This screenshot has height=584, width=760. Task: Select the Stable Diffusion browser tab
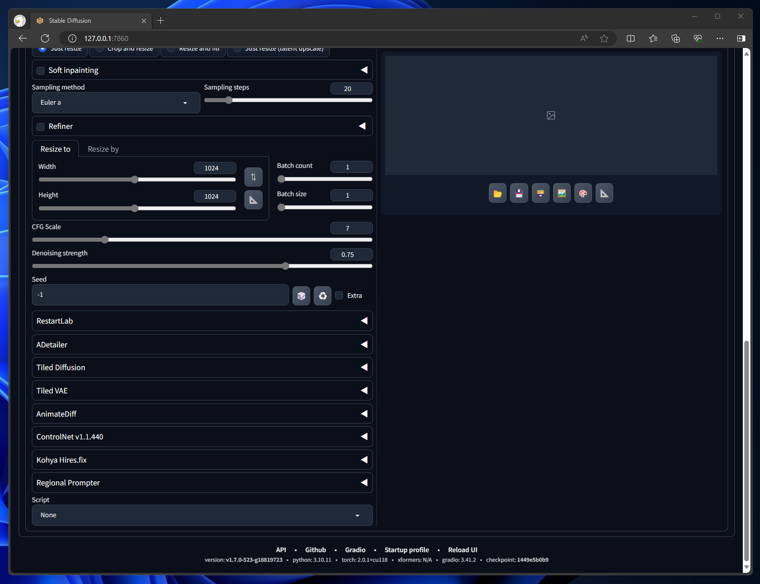pyautogui.click(x=91, y=21)
